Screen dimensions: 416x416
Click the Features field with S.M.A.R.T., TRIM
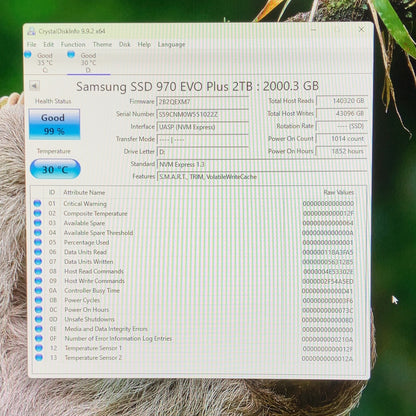click(262, 177)
